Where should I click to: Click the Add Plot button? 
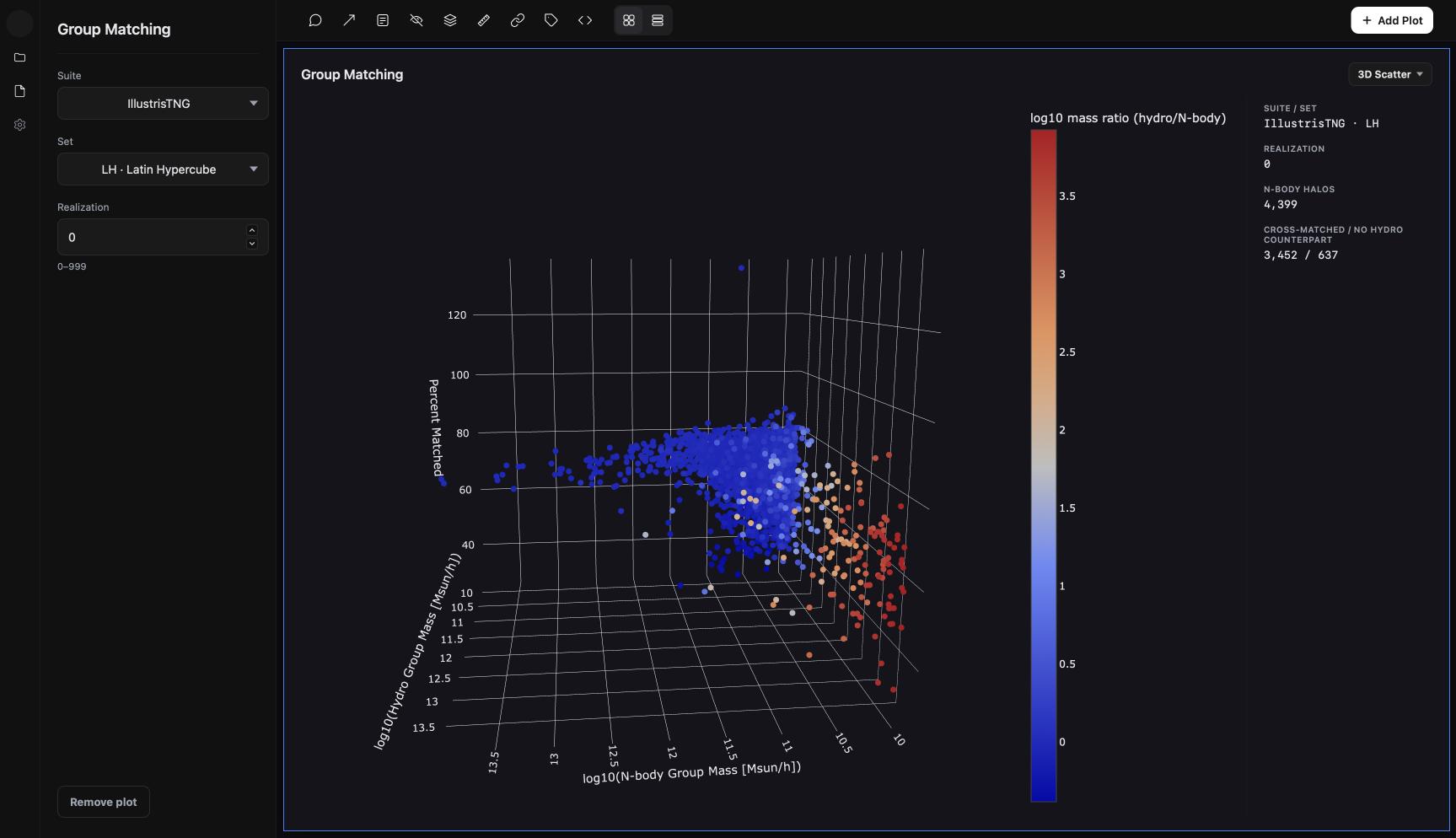pyautogui.click(x=1392, y=20)
